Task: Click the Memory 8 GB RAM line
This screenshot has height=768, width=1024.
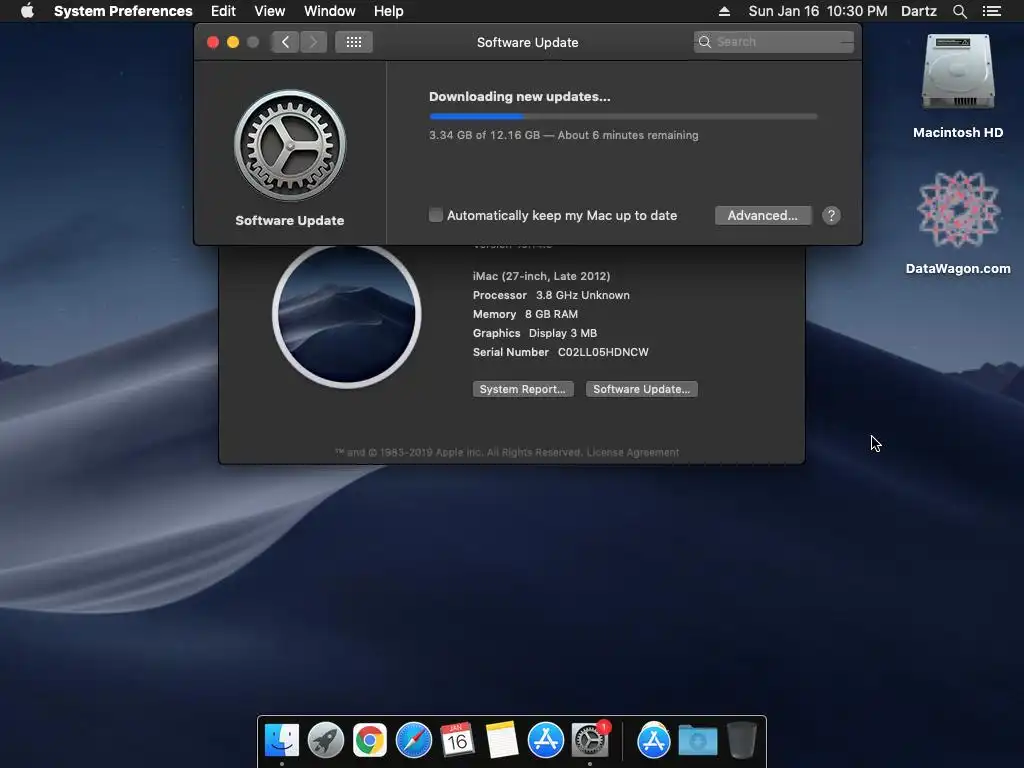Action: [x=525, y=314]
